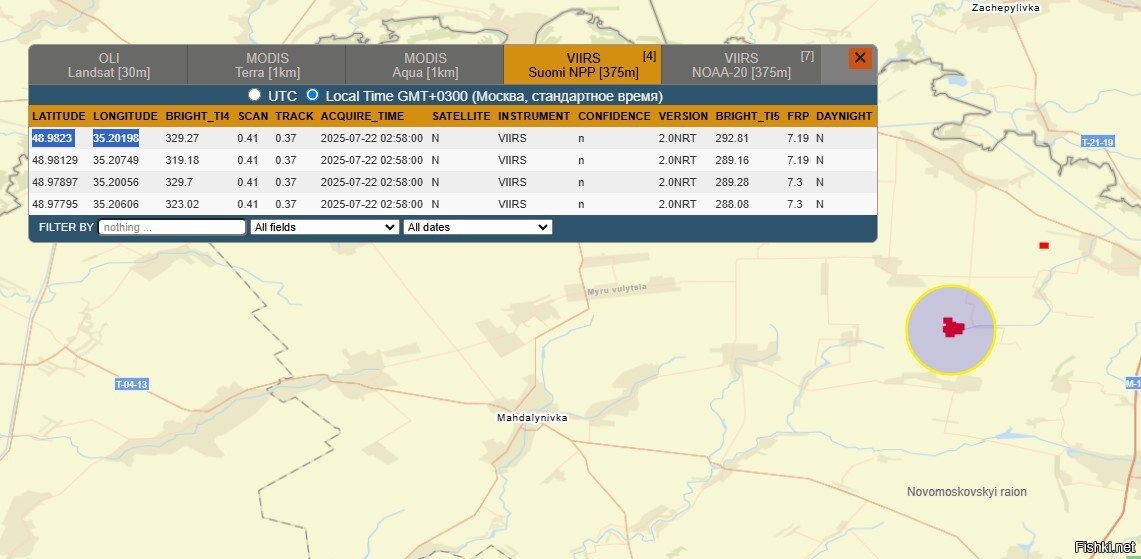Viewport: 1141px width, 559px height.
Task: Click longitude 35.20749 value
Action: click(116, 160)
